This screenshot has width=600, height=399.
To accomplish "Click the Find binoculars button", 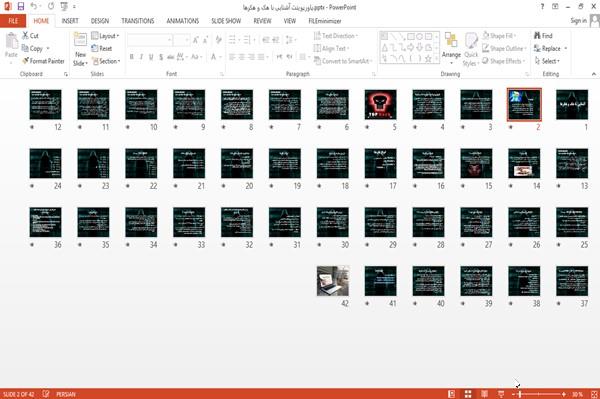I will pos(543,36).
